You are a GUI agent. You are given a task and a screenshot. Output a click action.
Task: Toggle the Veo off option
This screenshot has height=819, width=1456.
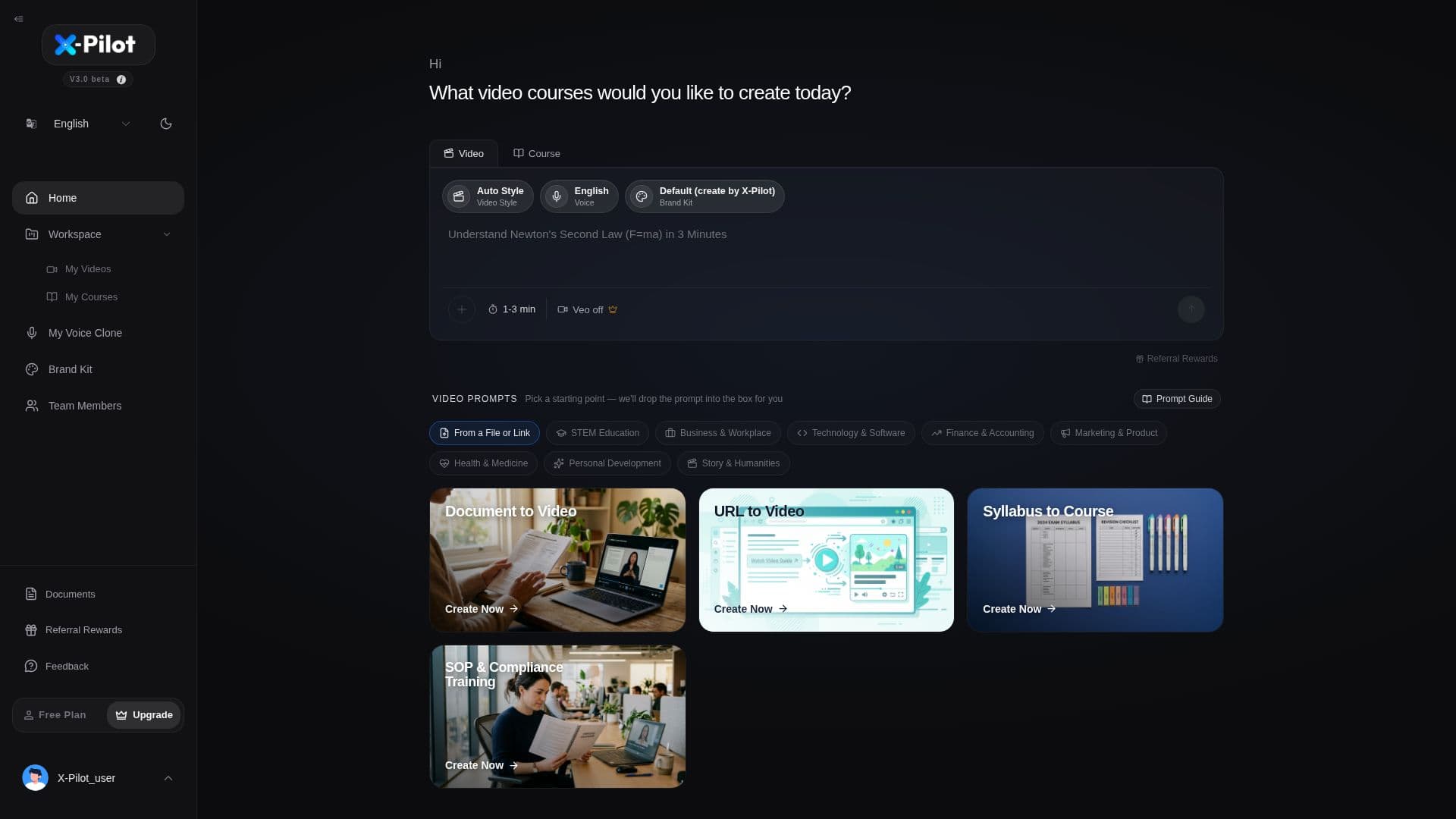tap(588, 309)
